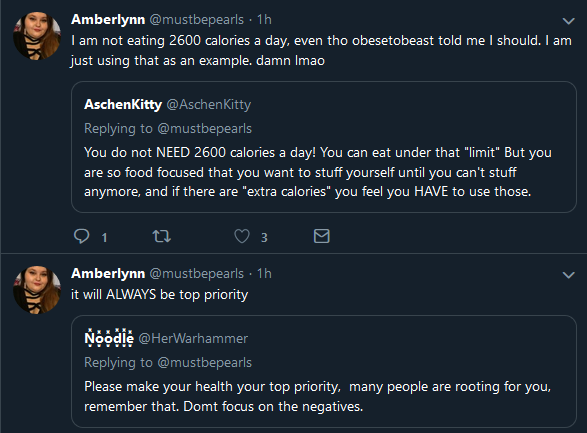This screenshot has width=587, height=433.
Task: Send the first tweet via the envelope icon
Action: [322, 236]
